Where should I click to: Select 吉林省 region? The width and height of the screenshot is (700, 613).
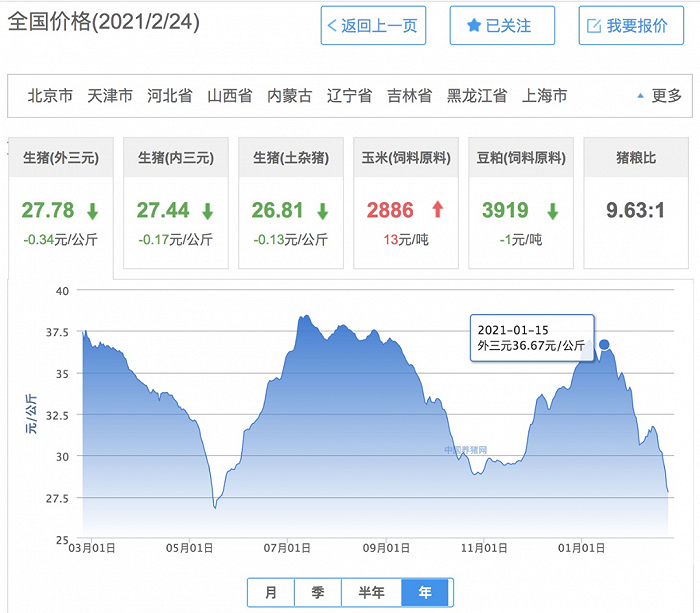(x=409, y=96)
